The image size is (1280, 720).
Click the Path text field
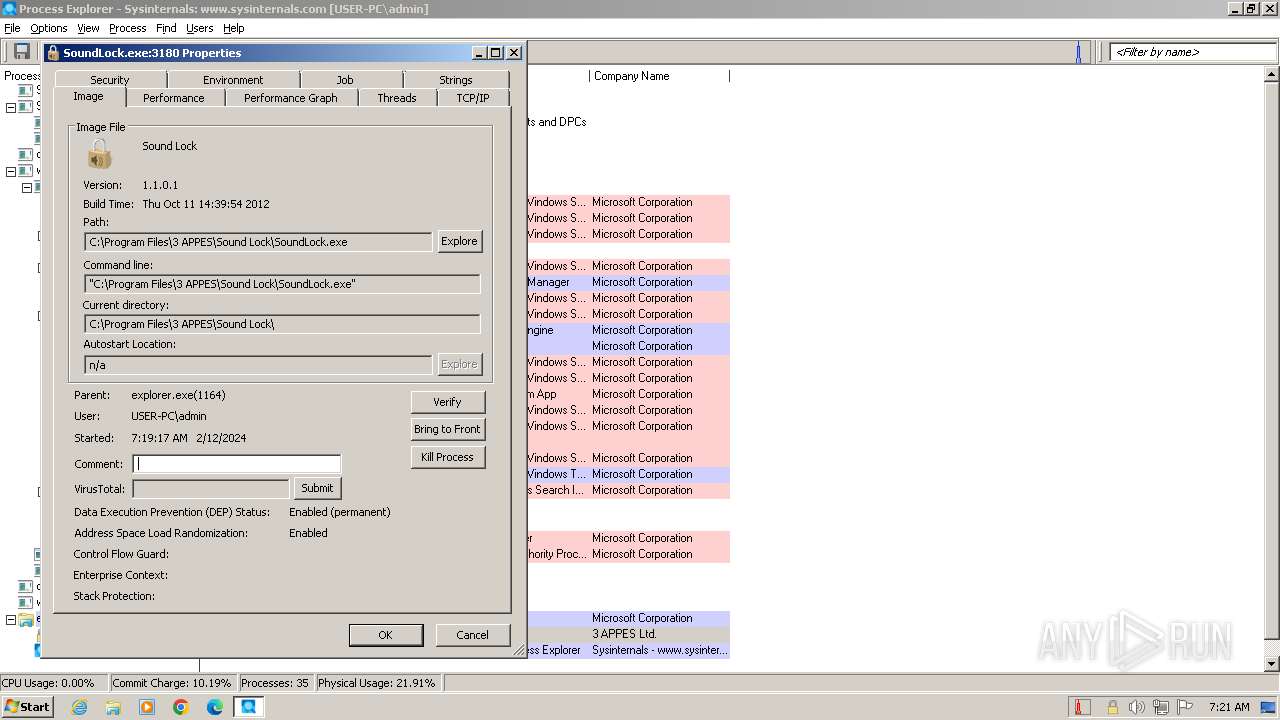click(x=258, y=242)
